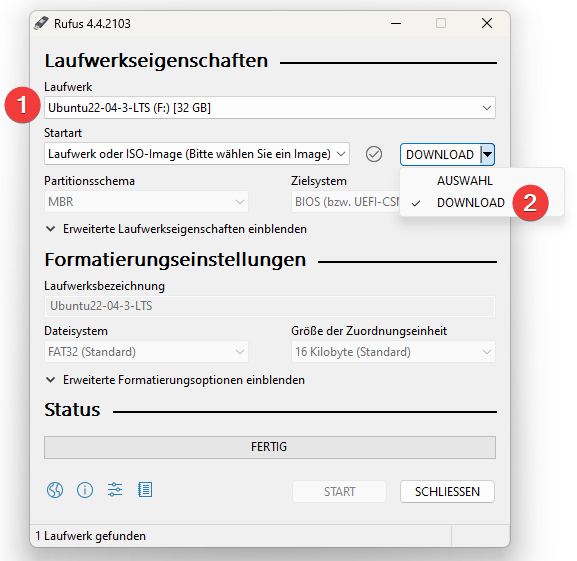Open the Startart boot selection dropdown
This screenshot has height=561, width=577.
pyautogui.click(x=197, y=154)
